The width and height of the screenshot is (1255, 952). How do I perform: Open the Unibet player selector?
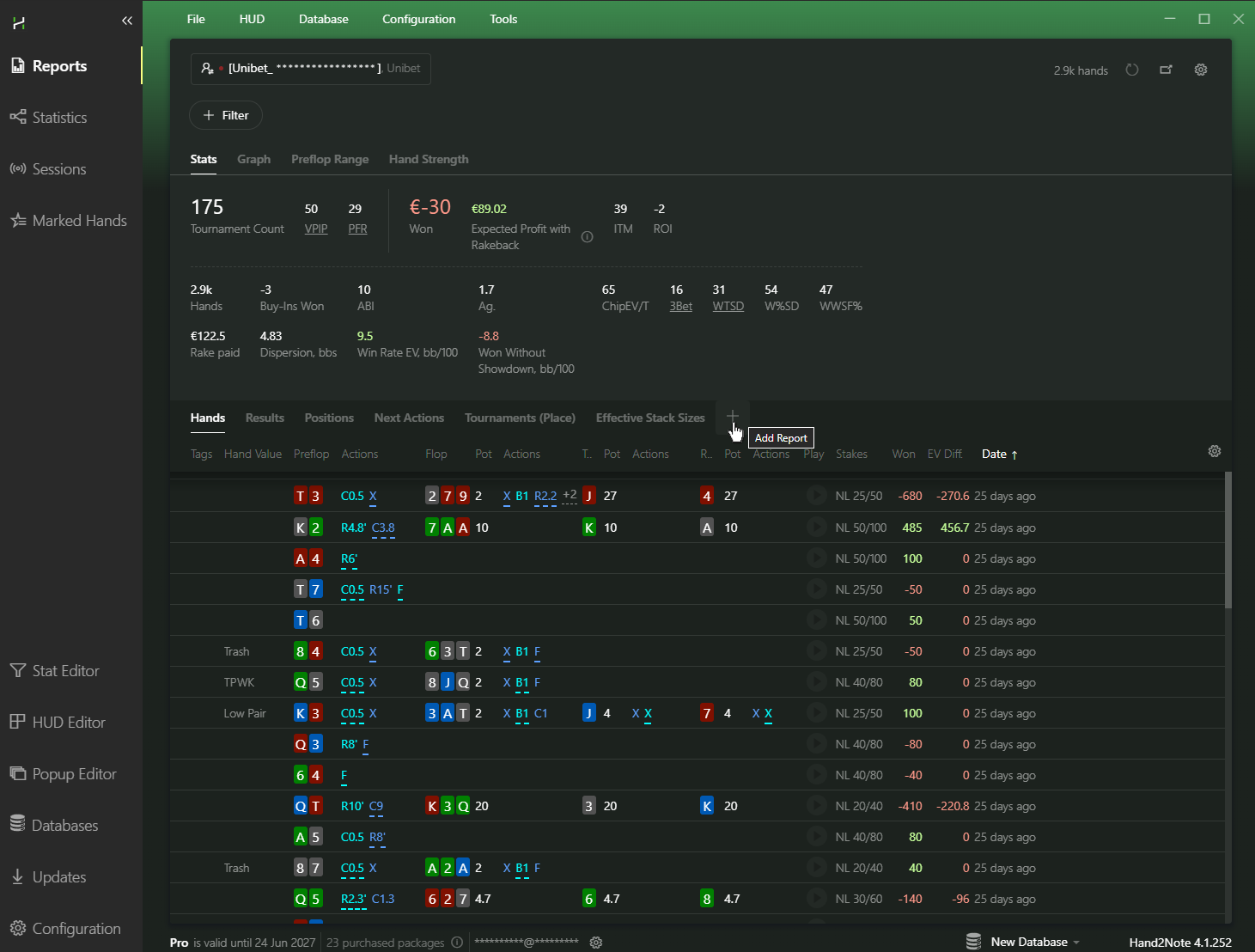coord(311,69)
